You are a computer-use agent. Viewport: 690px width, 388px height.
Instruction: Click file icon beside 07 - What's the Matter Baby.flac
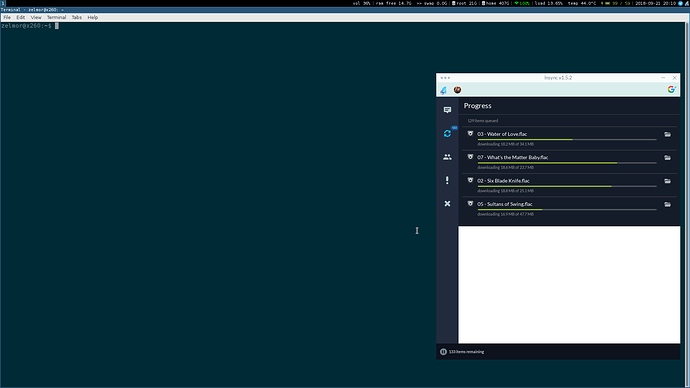click(470, 157)
